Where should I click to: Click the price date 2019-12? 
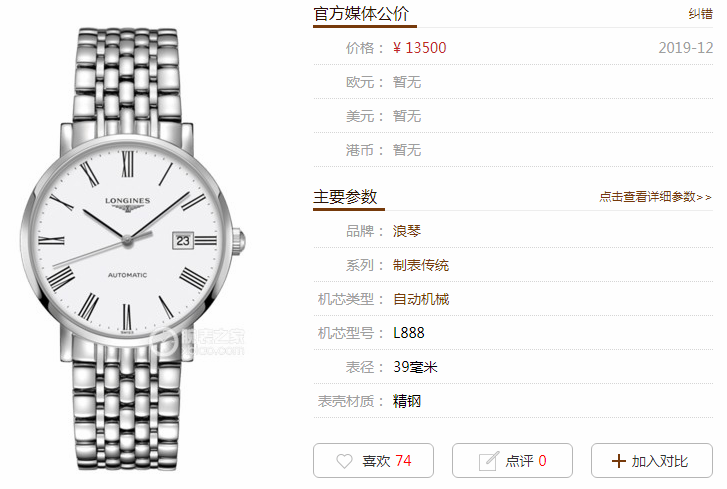pyautogui.click(x=685, y=48)
